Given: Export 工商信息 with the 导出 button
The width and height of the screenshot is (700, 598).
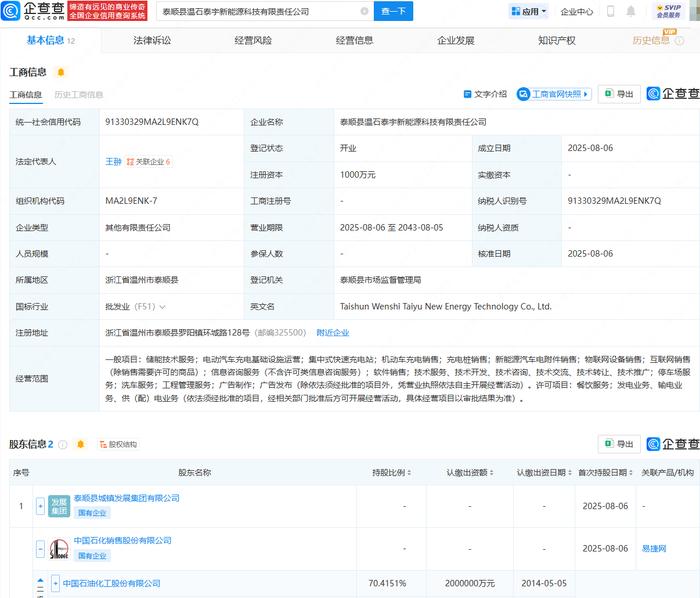Looking at the screenshot, I should (619, 94).
